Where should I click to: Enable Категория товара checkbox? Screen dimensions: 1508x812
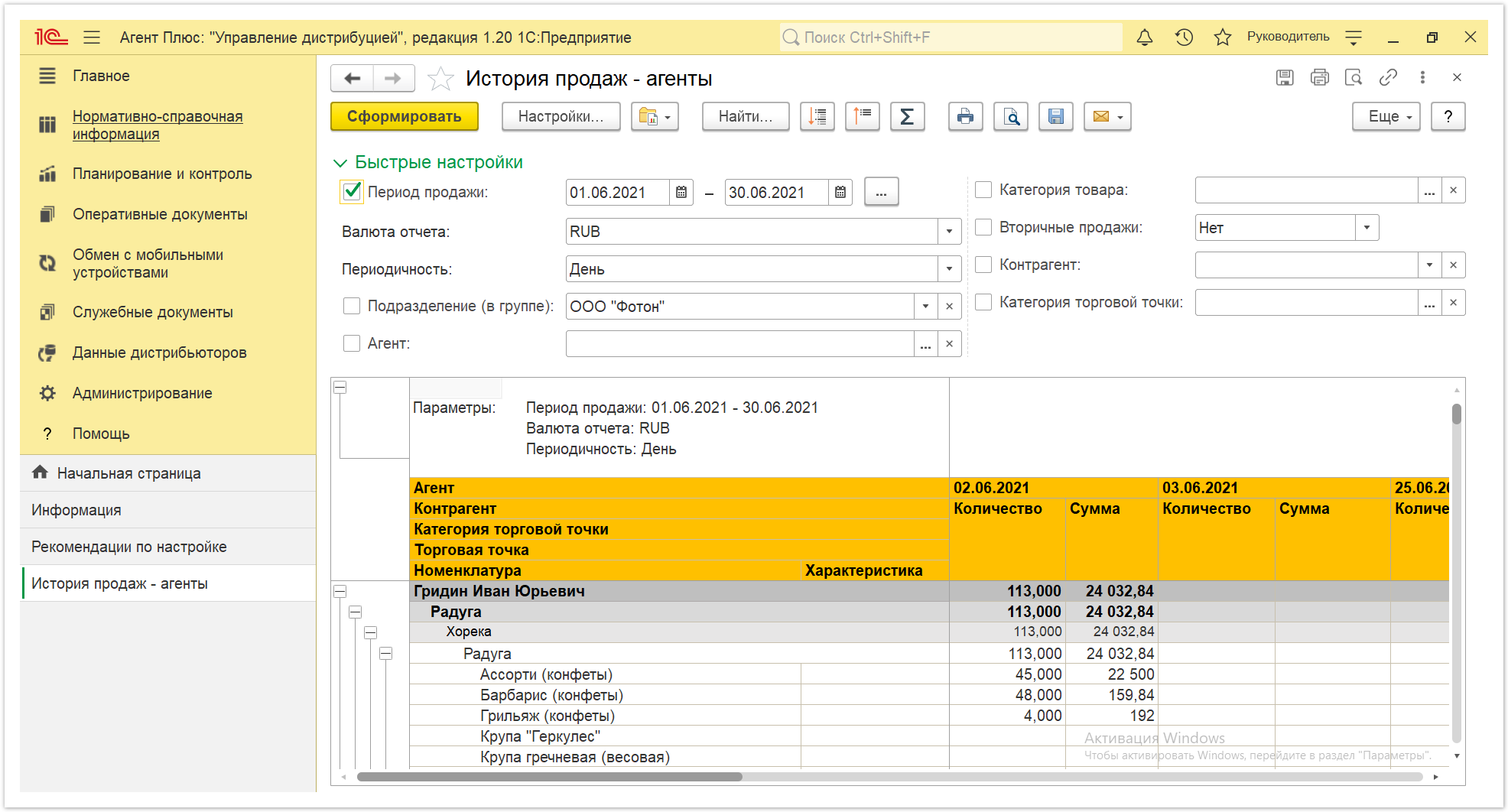coord(983,190)
